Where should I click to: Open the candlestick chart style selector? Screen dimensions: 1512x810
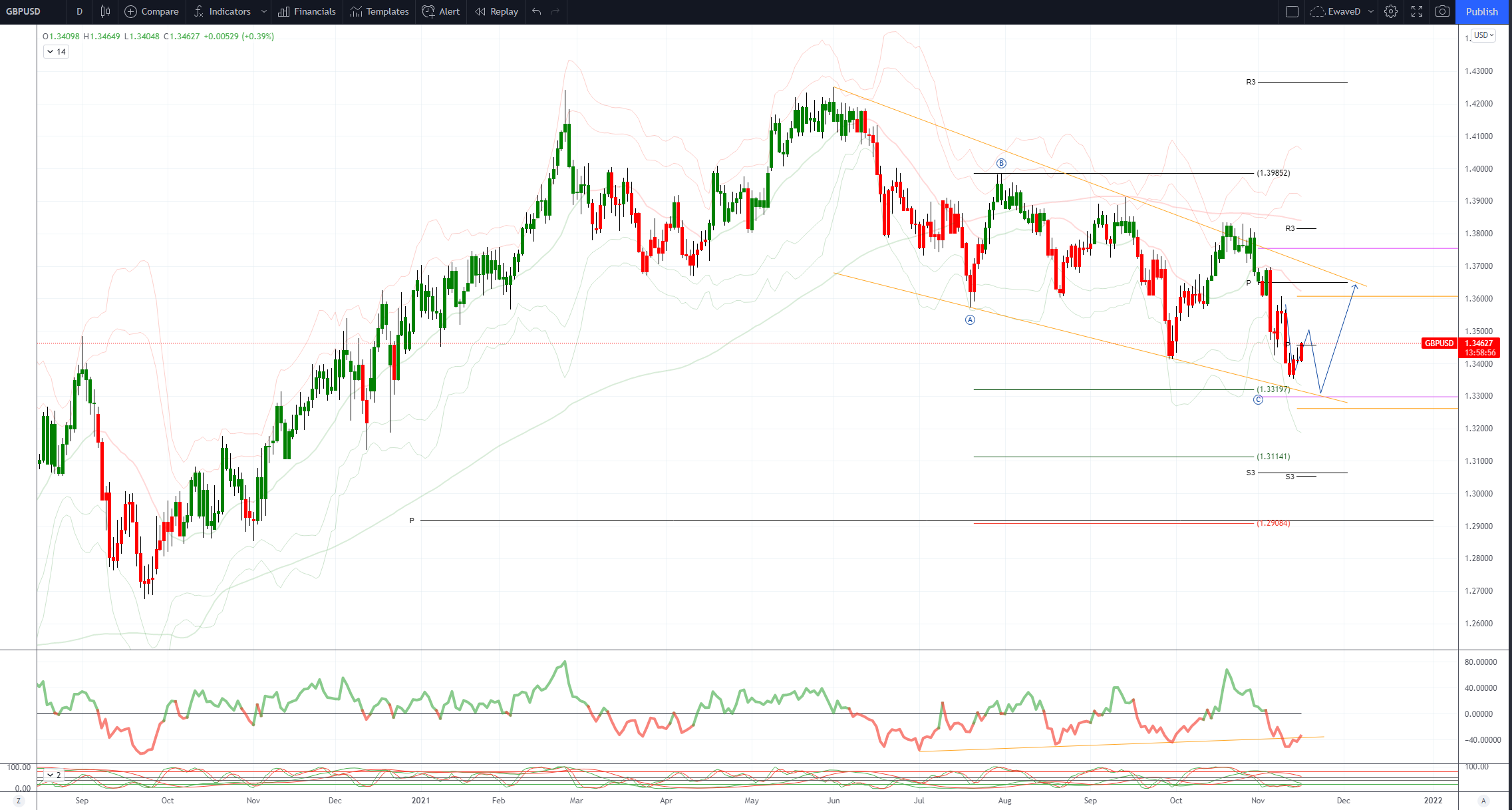[x=105, y=11]
